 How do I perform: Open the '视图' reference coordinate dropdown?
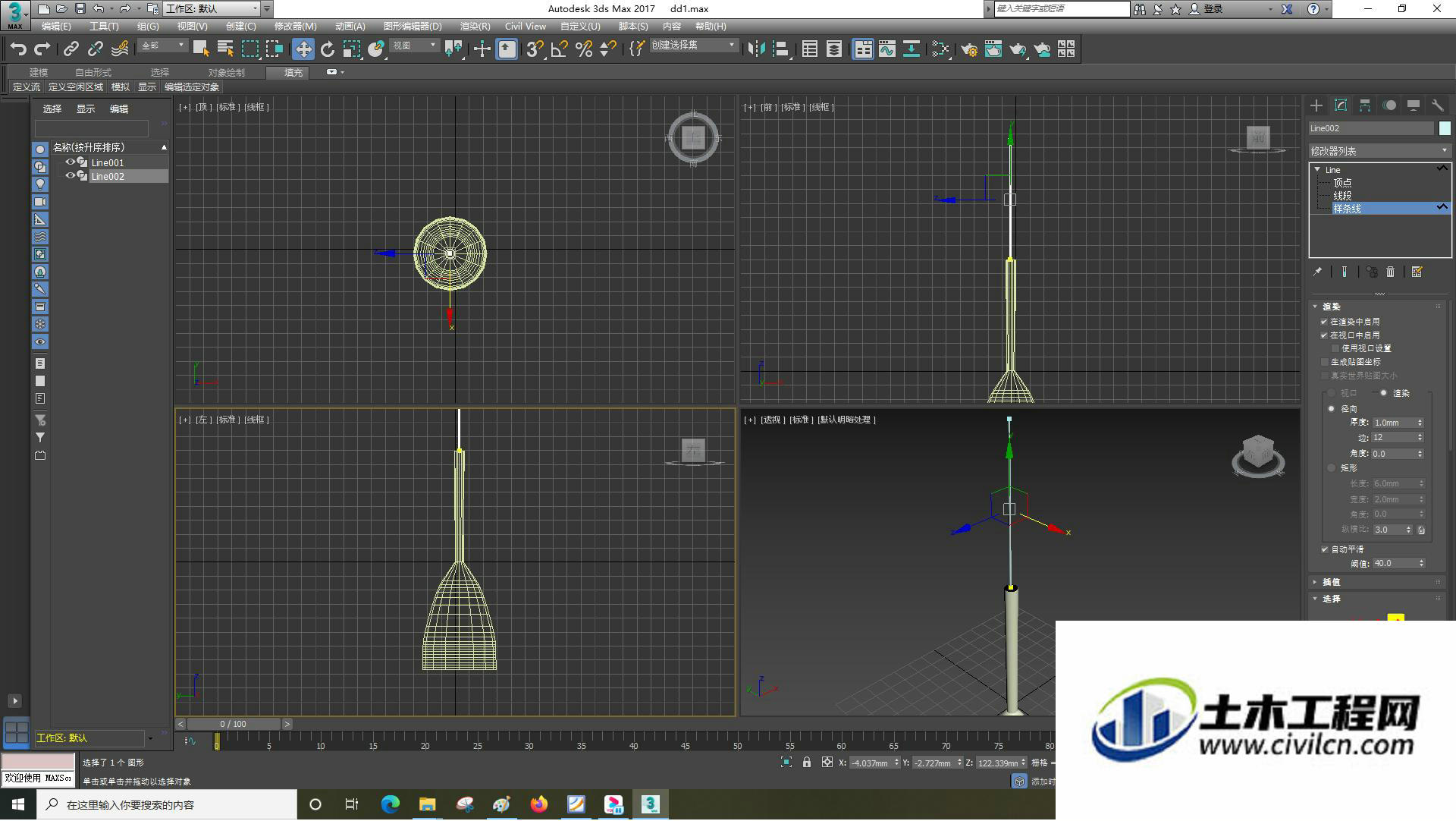(x=414, y=46)
